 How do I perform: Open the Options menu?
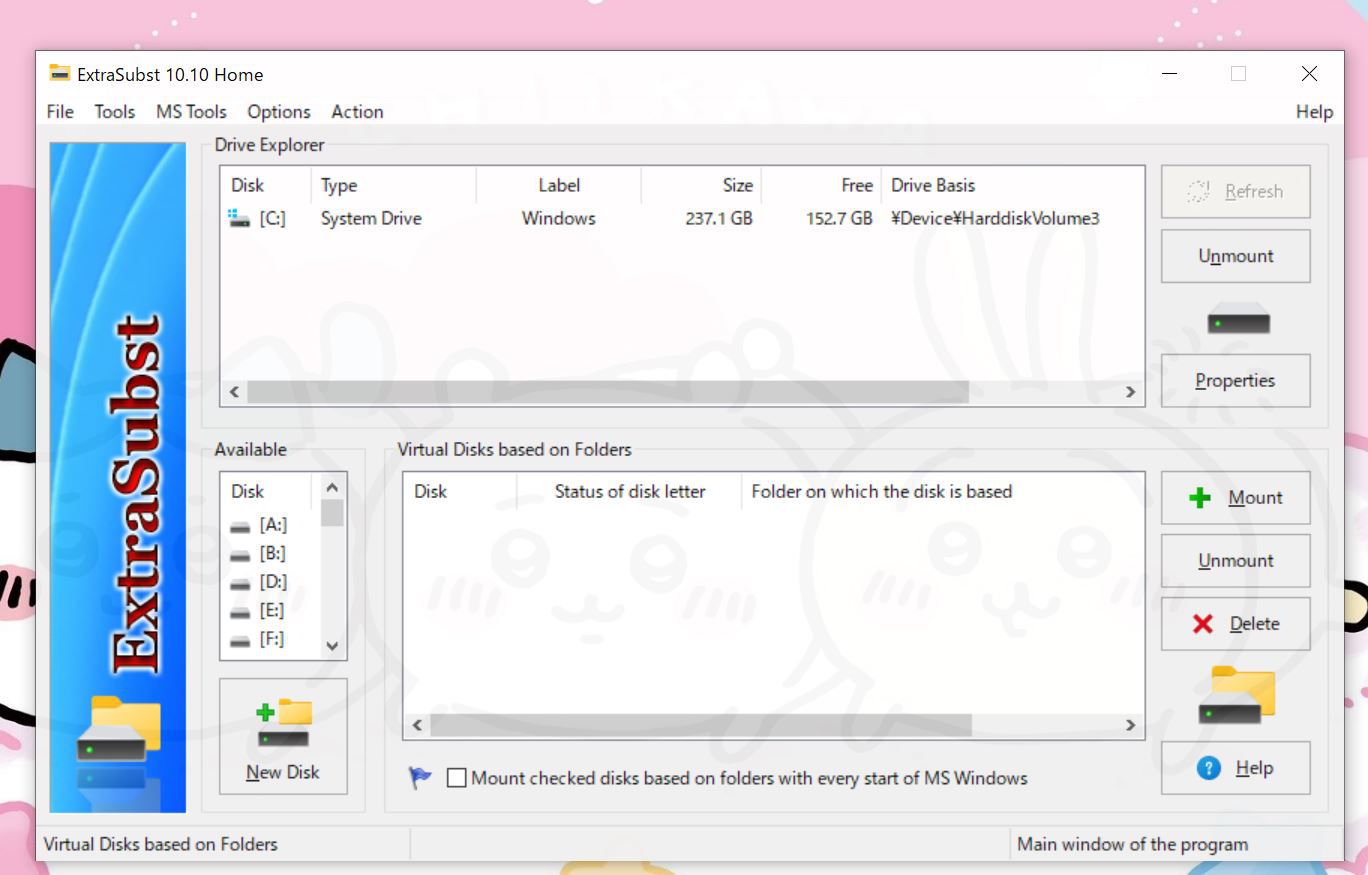coord(279,112)
